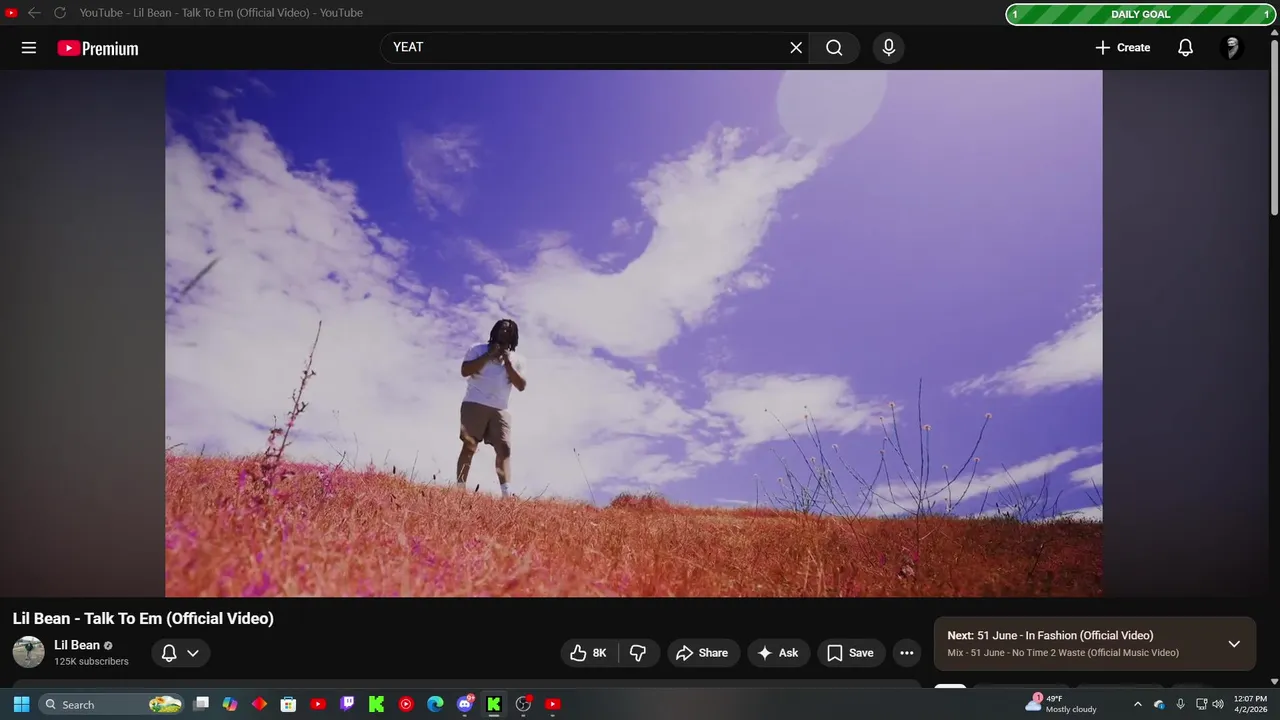Click the scrollbar down arrow
The width and height of the screenshot is (1280, 720).
[x=1274, y=681]
